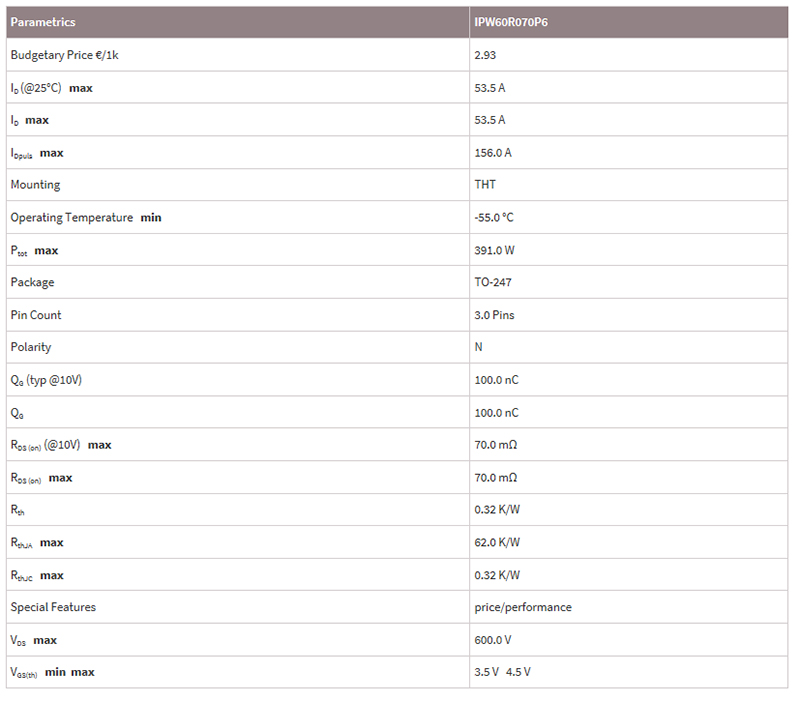Click the Parametrics column header
Screen dimensions: 800x701
[43, 22]
